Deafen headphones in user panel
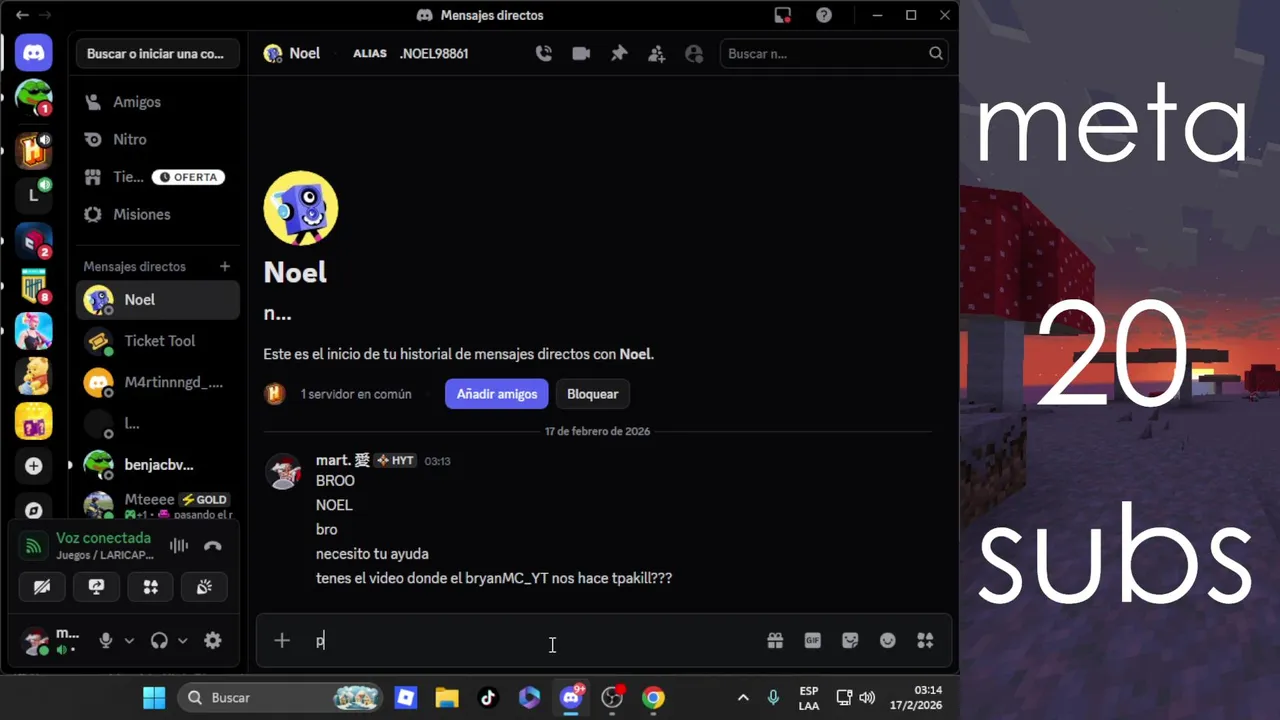Image resolution: width=1280 pixels, height=720 pixels. [159, 641]
